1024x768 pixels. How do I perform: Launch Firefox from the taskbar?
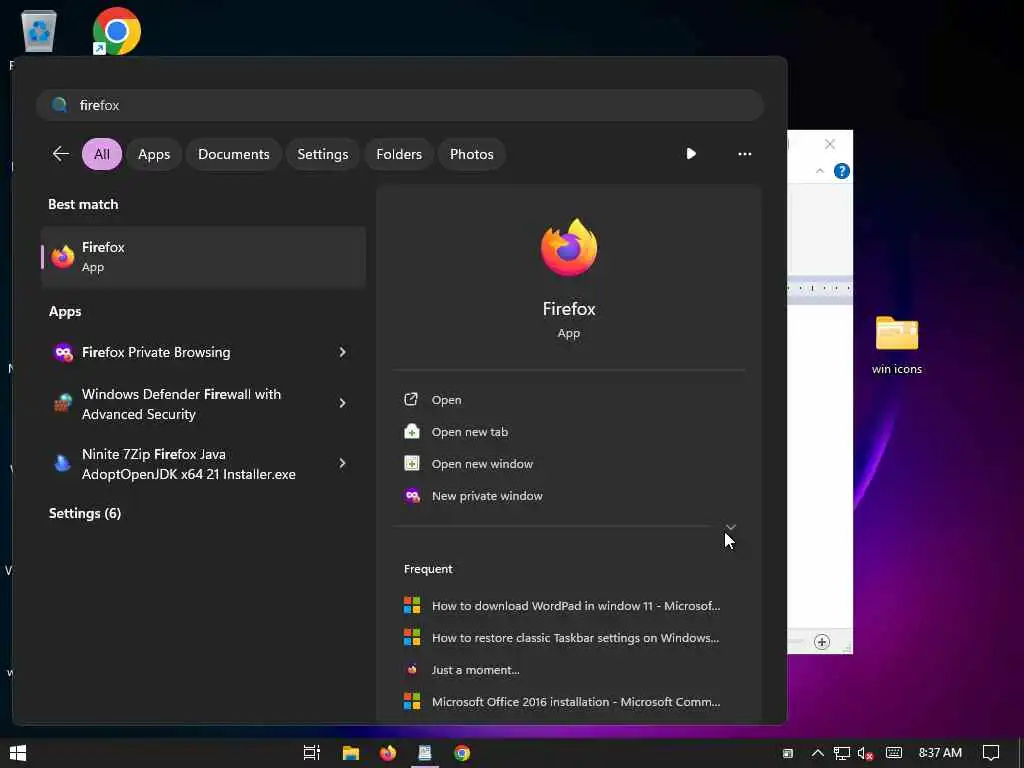tap(388, 753)
